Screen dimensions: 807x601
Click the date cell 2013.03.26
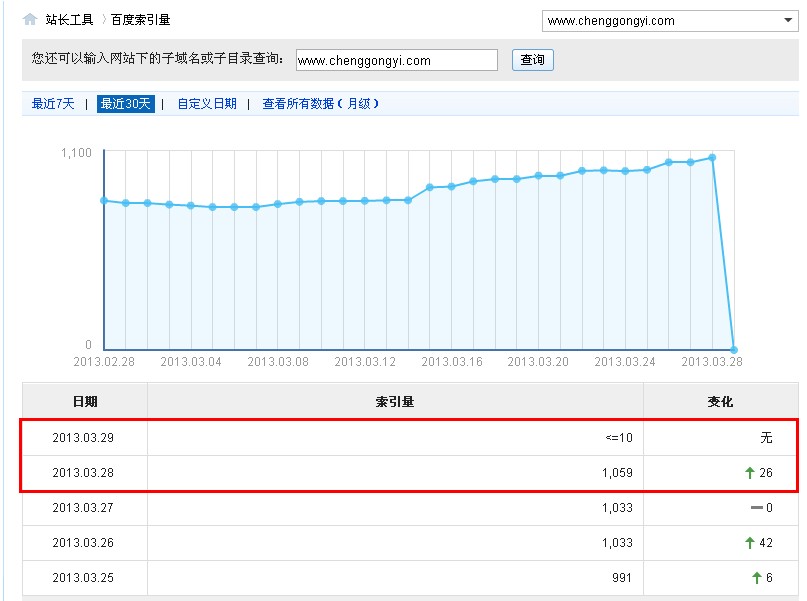tap(83, 543)
